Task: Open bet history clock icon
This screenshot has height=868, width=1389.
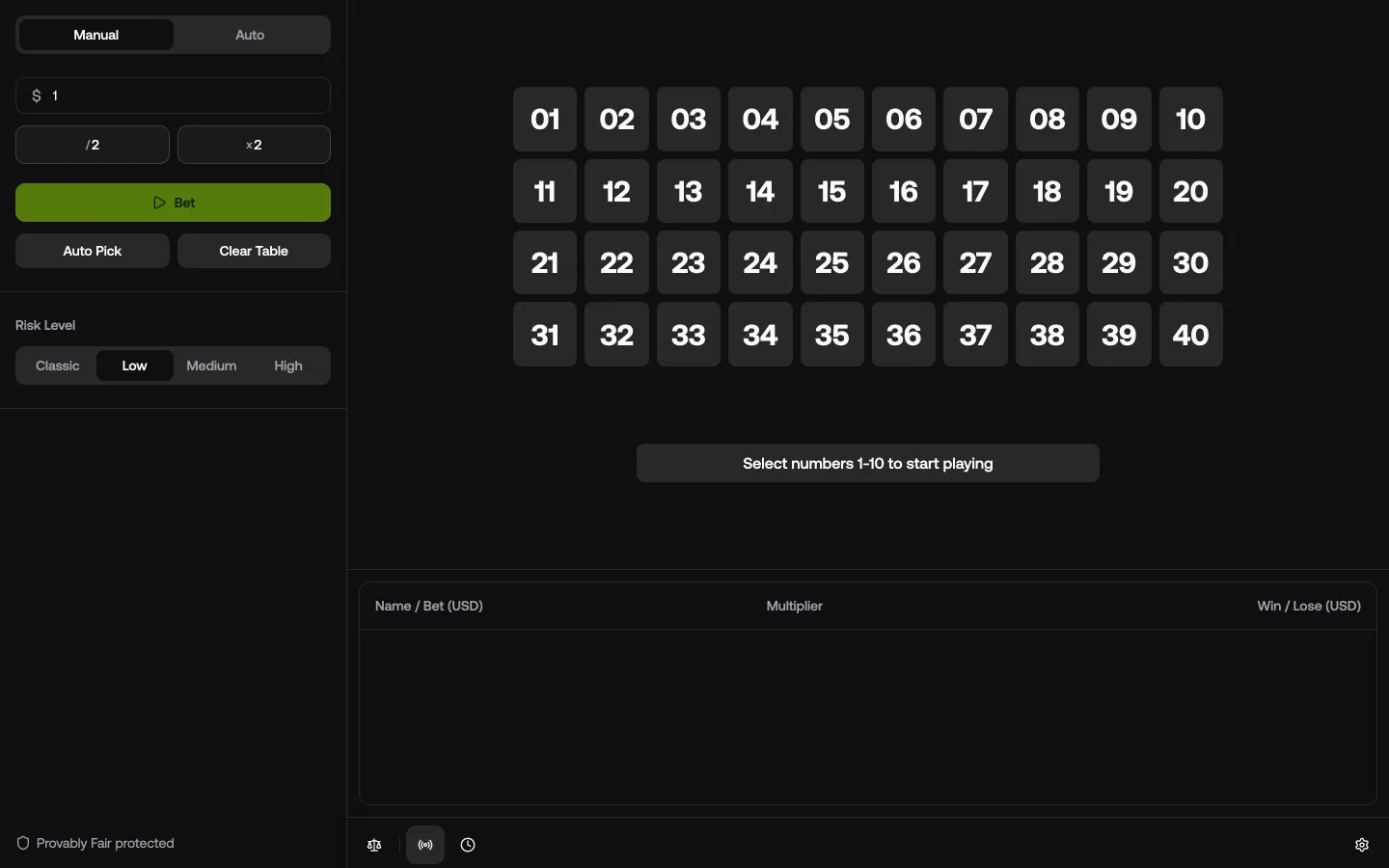Action: 468,845
